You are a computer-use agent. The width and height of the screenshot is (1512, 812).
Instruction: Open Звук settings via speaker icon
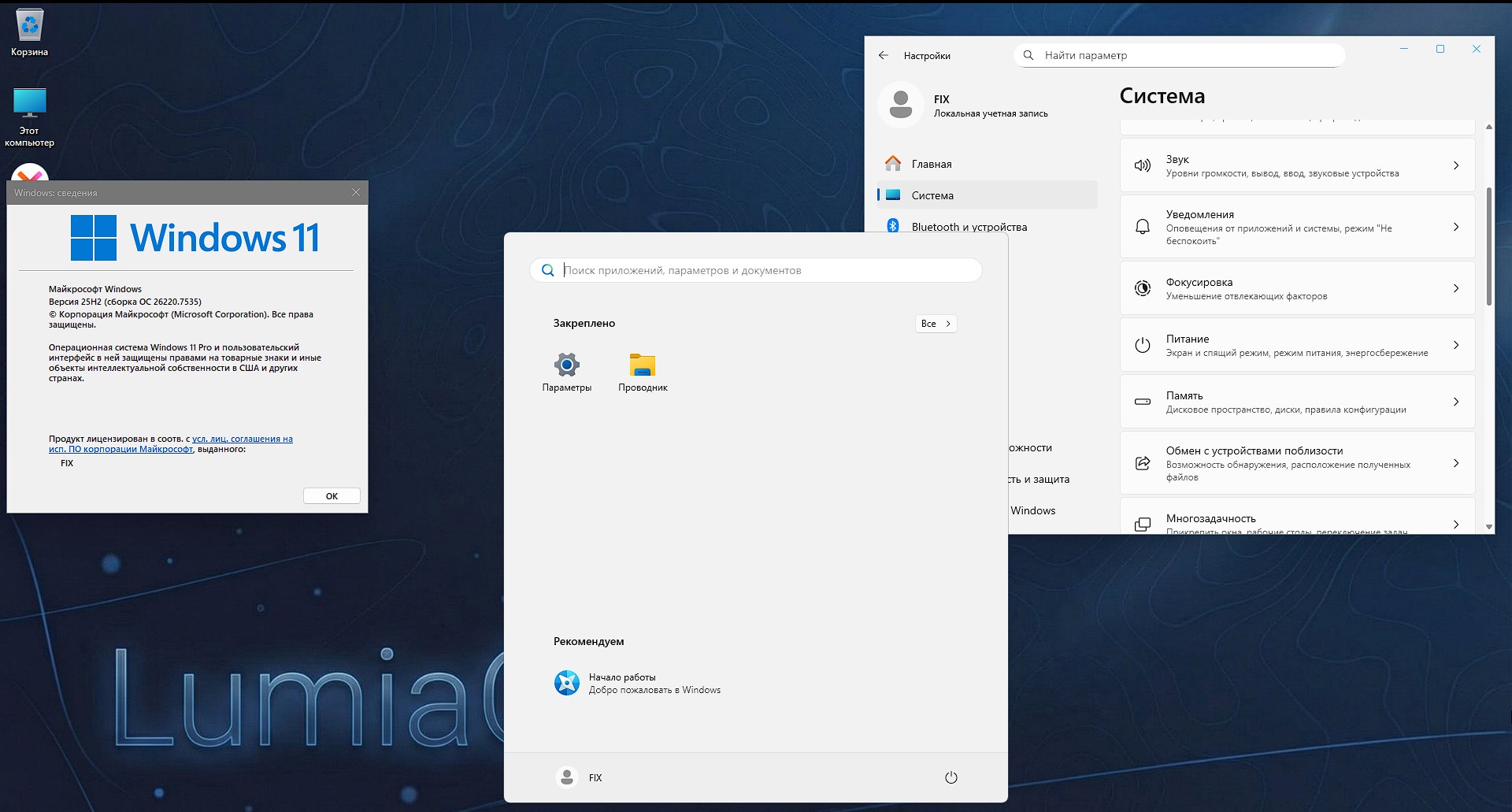(x=1143, y=165)
